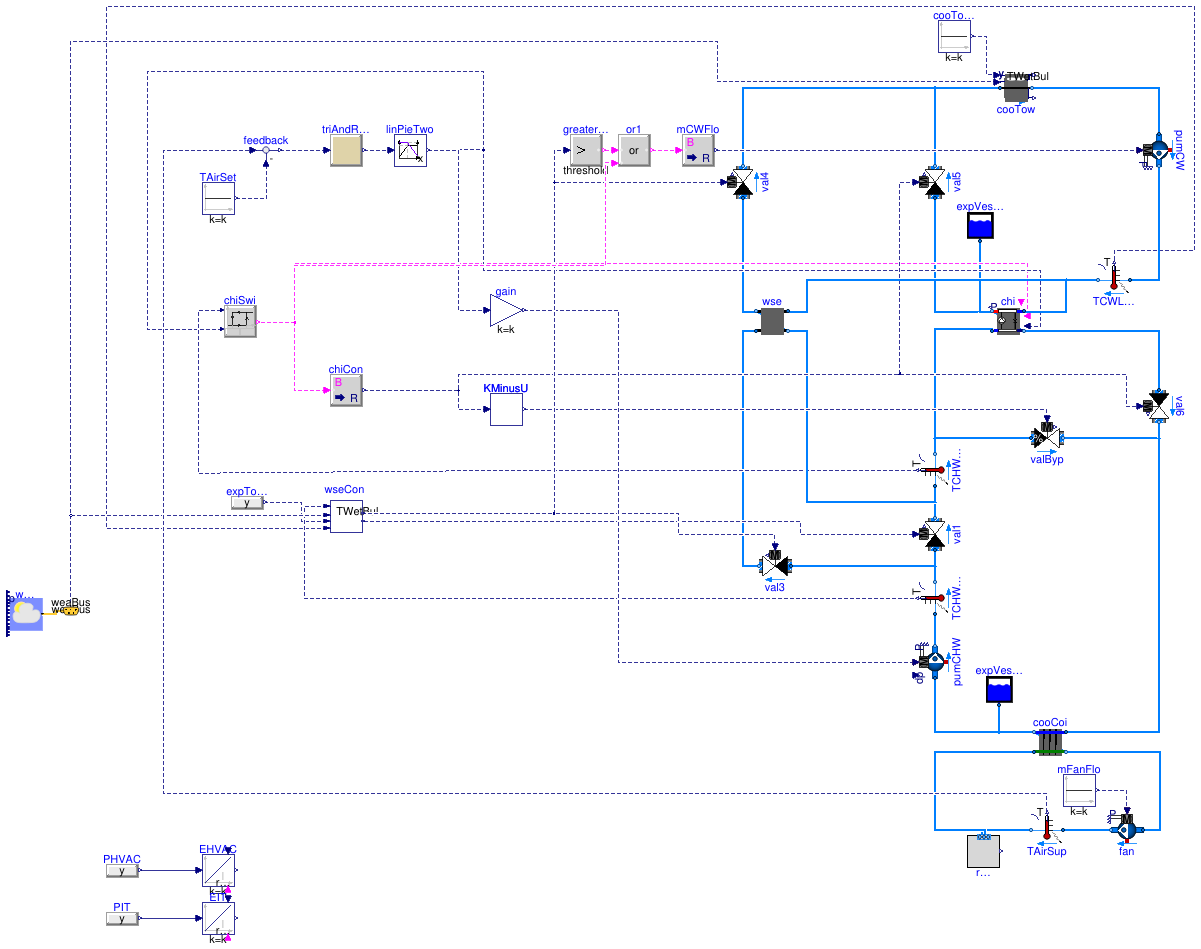Click the pumCW pump icon
Image resolution: width=1201 pixels, height=949 pixels.
tap(1158, 151)
